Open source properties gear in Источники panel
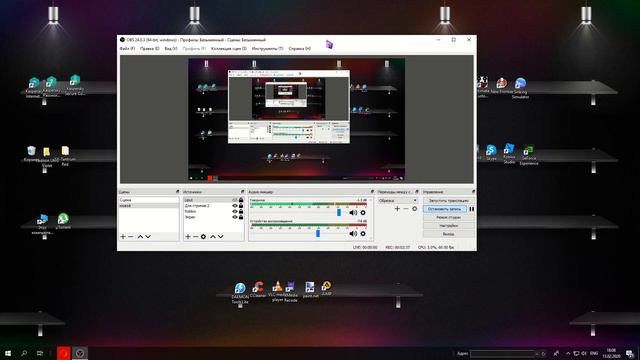The height and width of the screenshot is (360, 640). coord(203,237)
